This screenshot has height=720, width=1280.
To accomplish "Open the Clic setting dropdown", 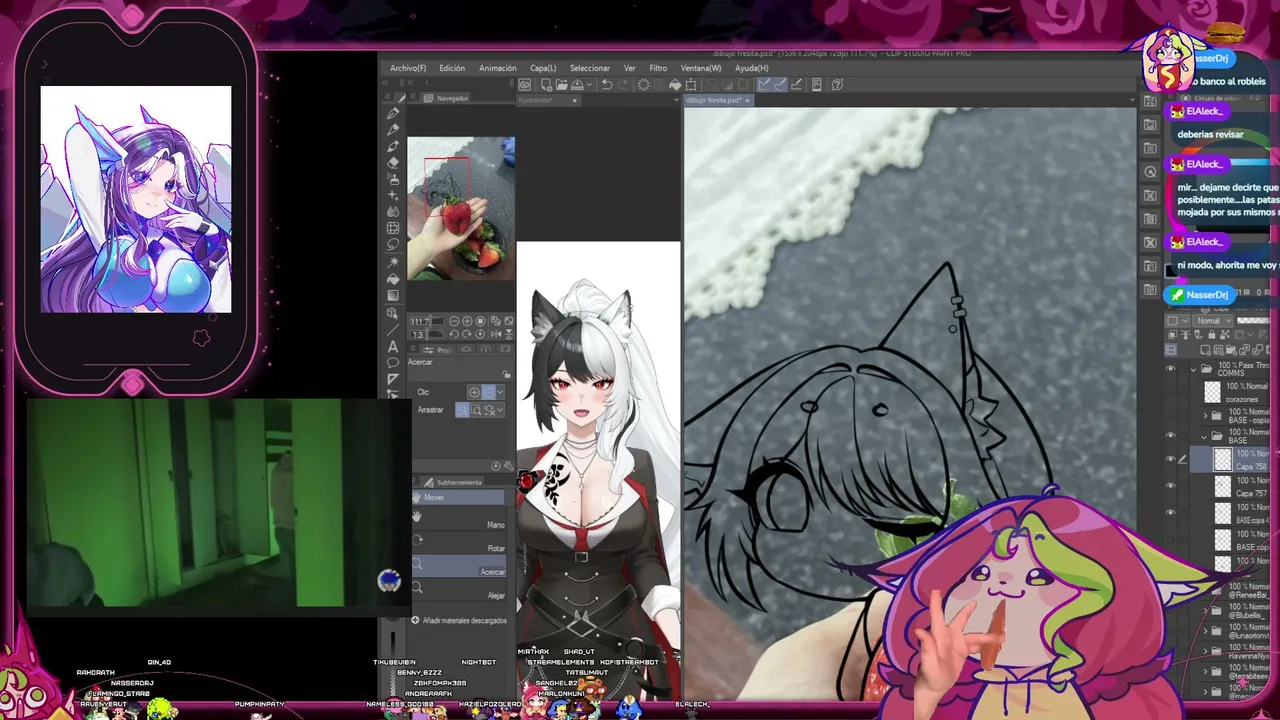I will (500, 392).
